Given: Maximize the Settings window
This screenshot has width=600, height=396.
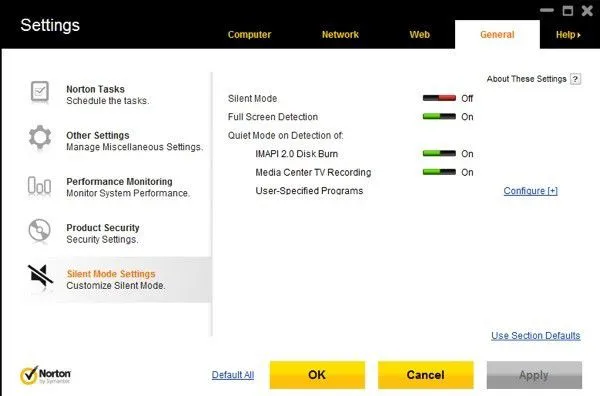Looking at the screenshot, I should (x=568, y=11).
